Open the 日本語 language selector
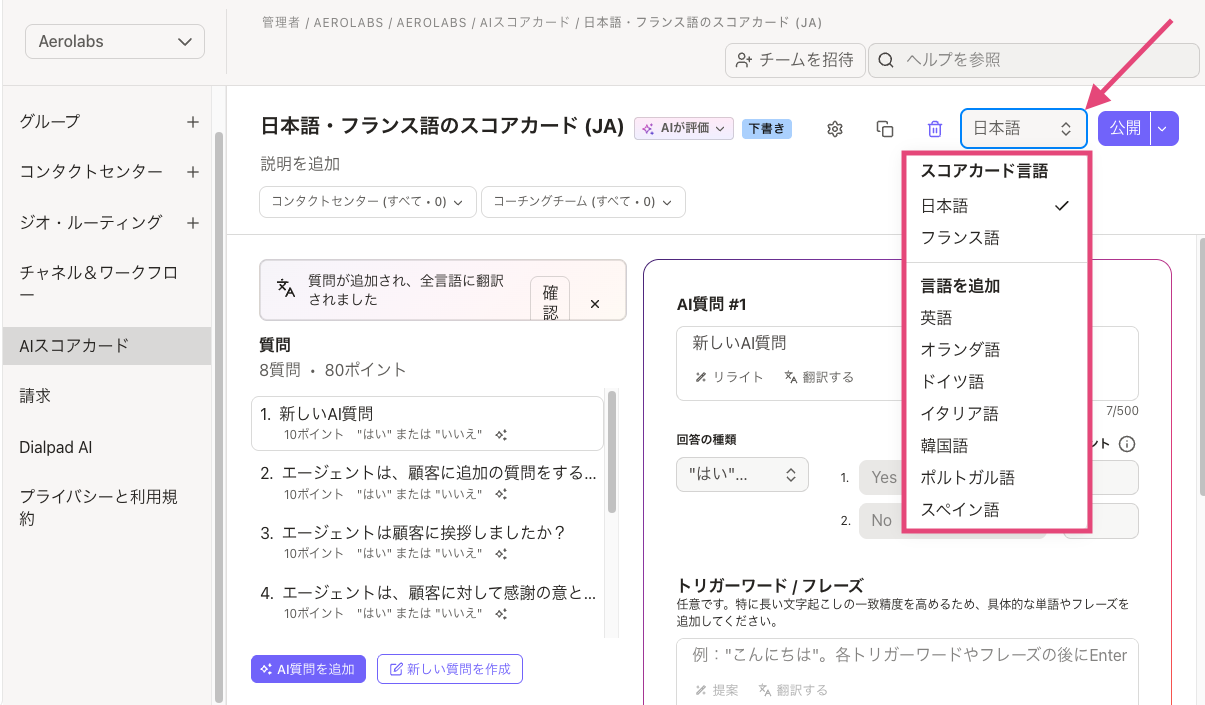 pos(1023,128)
